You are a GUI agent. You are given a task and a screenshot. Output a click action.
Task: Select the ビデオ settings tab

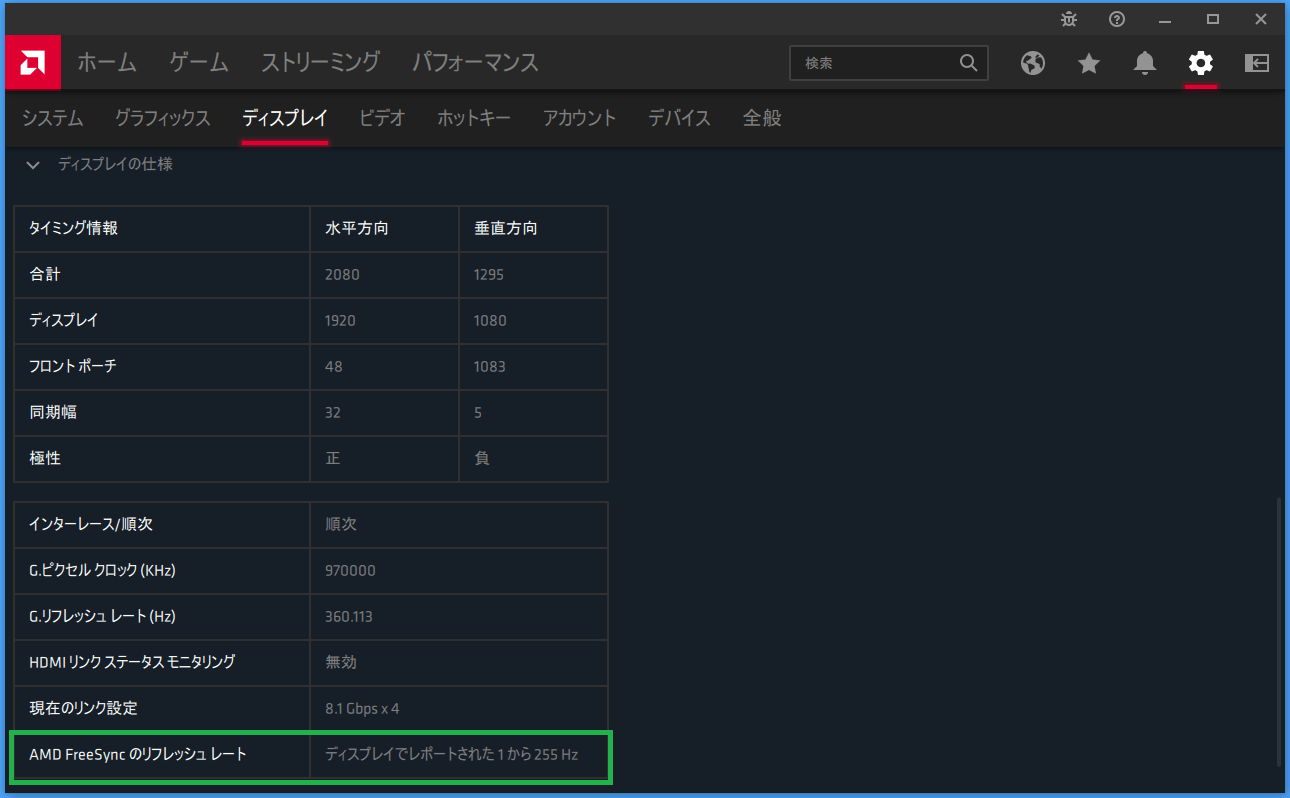pyautogui.click(x=382, y=118)
